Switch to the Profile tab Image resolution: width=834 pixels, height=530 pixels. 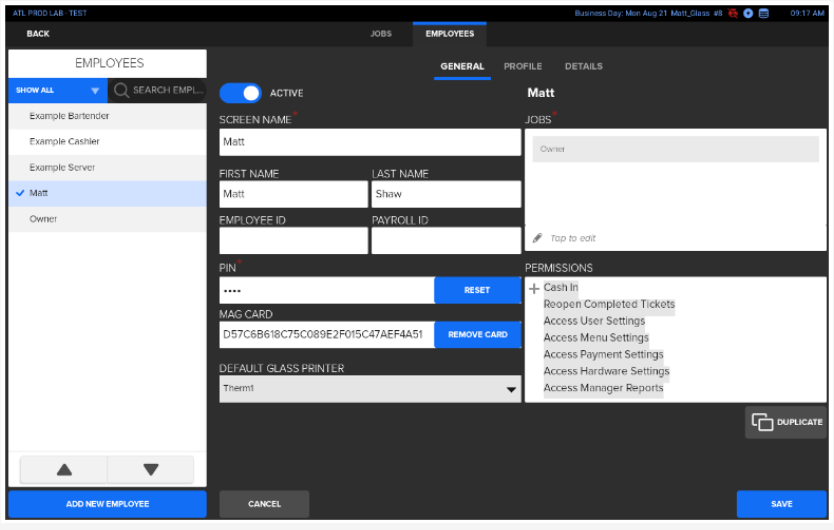522,67
